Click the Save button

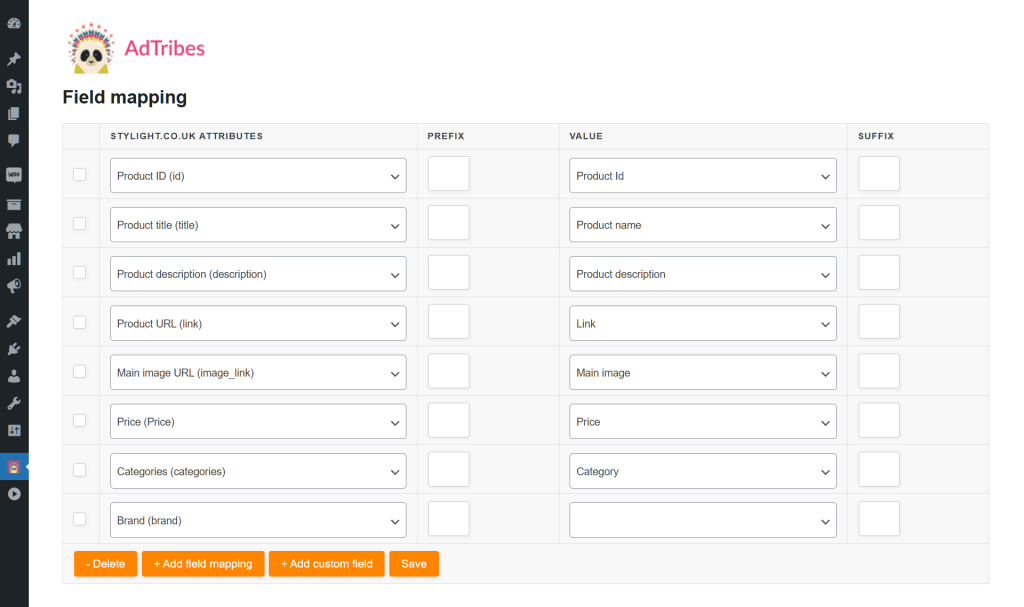click(414, 564)
